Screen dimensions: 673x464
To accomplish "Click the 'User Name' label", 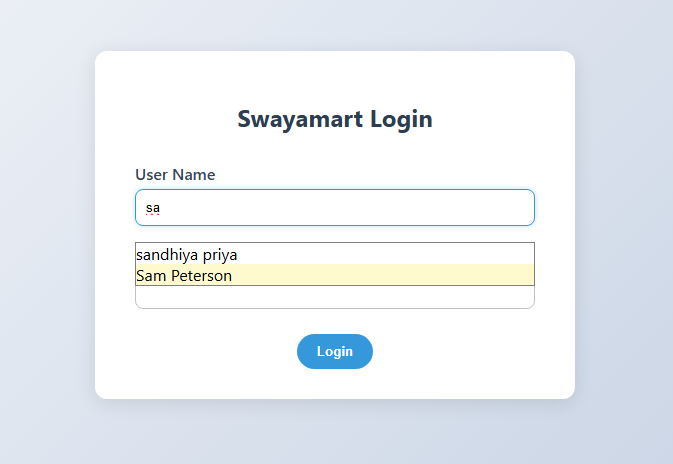I will (175, 174).
